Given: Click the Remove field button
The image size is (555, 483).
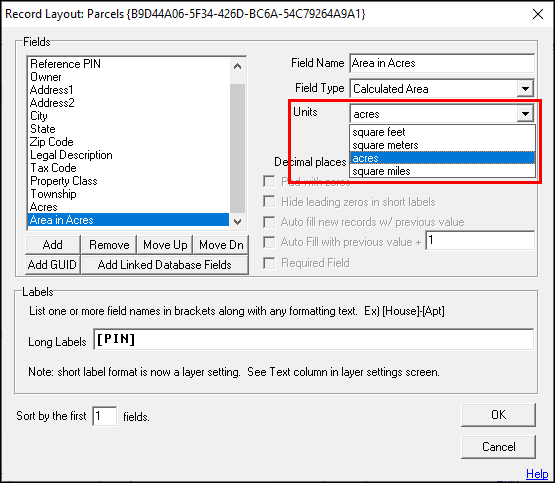Looking at the screenshot, I should click(x=109, y=245).
